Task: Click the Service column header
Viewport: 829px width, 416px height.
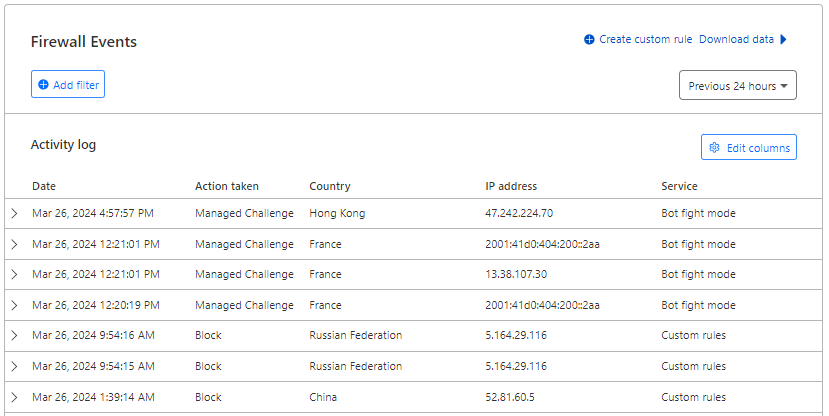Action: pyautogui.click(x=679, y=186)
